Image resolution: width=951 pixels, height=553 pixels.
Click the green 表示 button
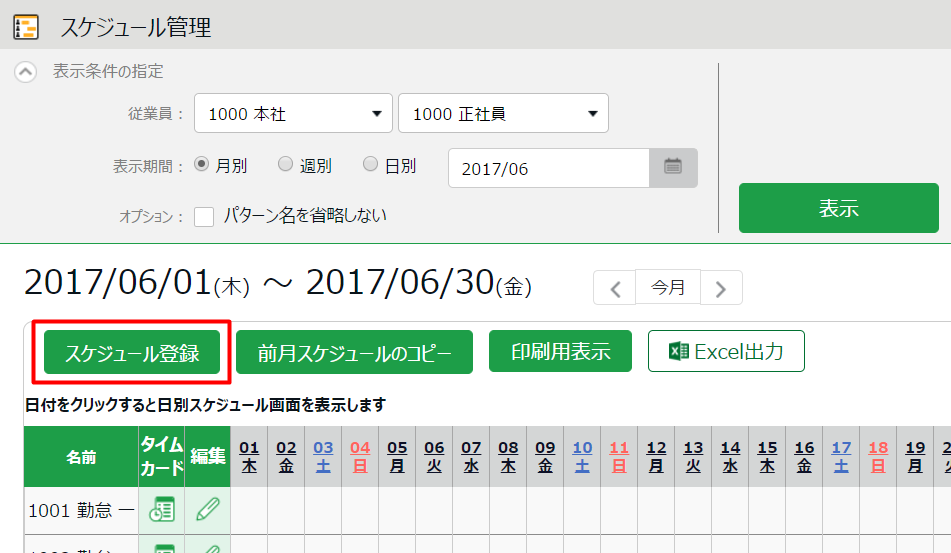838,208
